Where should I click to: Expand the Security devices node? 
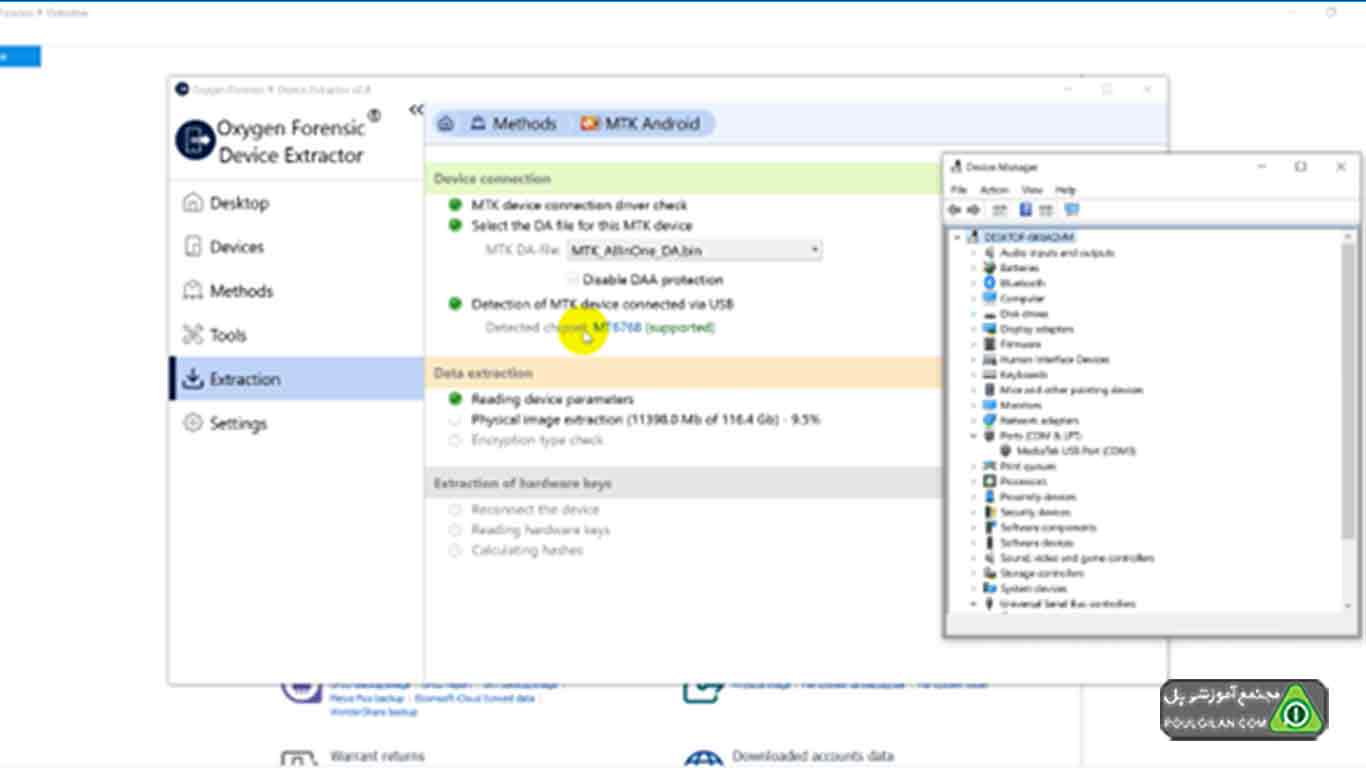[x=973, y=512]
